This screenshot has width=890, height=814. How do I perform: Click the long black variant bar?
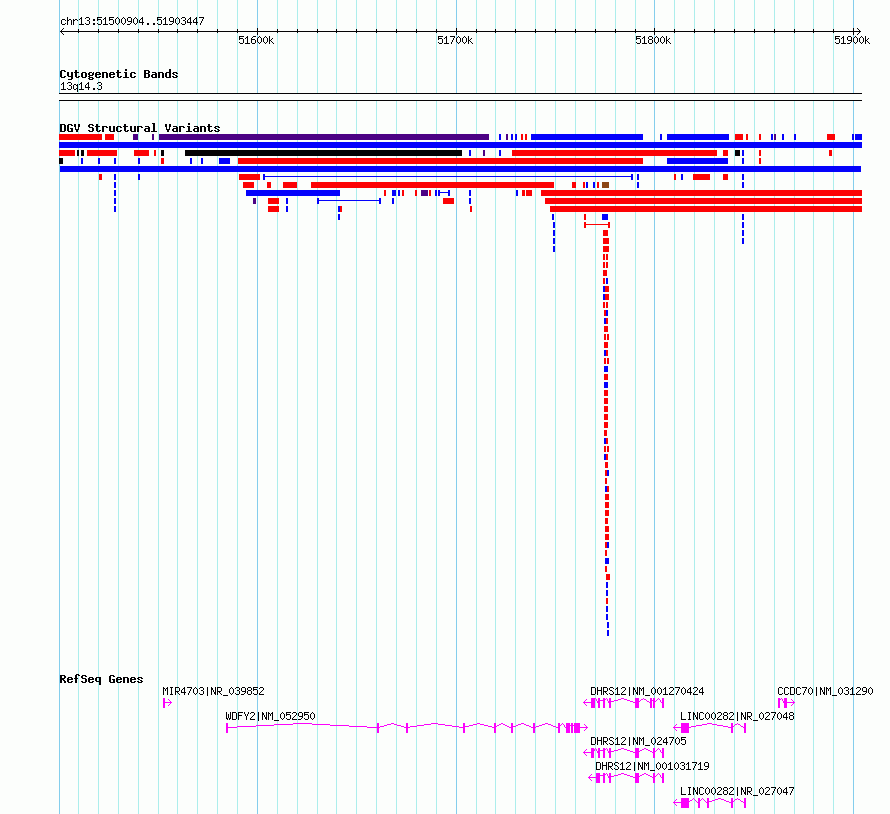[x=324, y=153]
